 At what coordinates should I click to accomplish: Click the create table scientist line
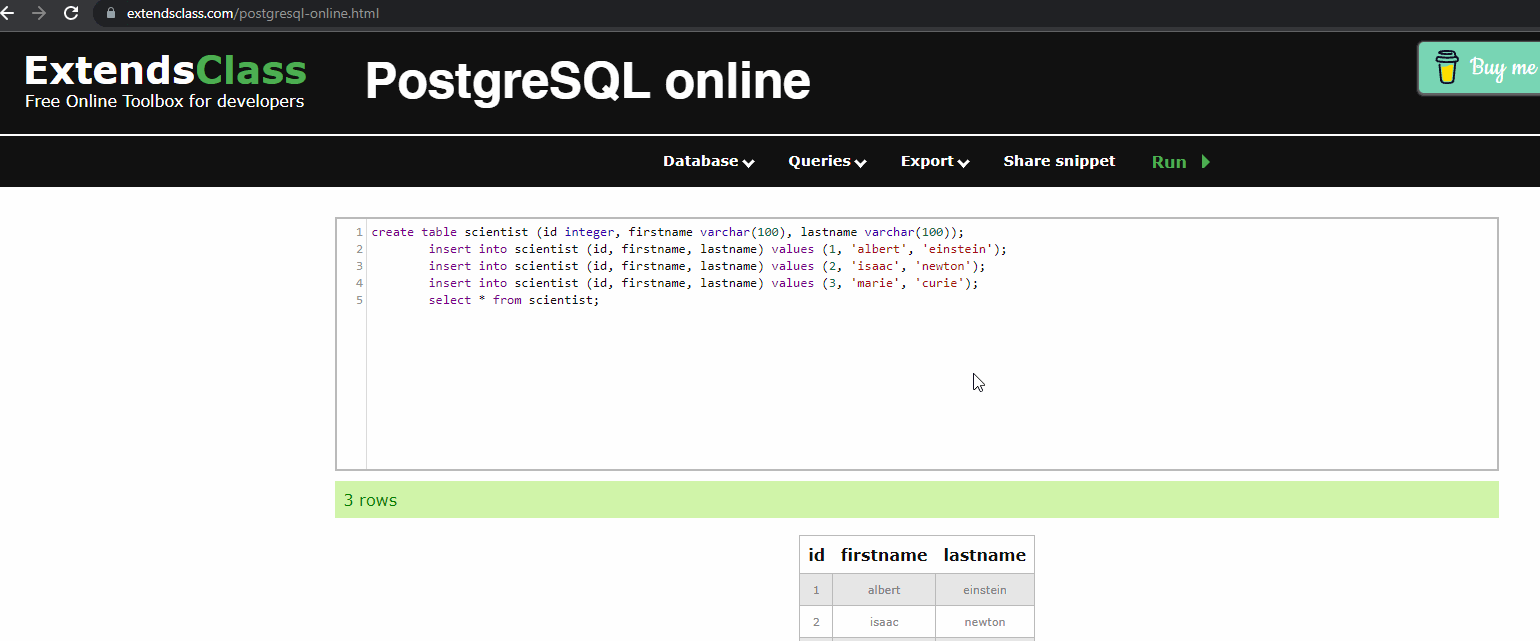click(668, 232)
